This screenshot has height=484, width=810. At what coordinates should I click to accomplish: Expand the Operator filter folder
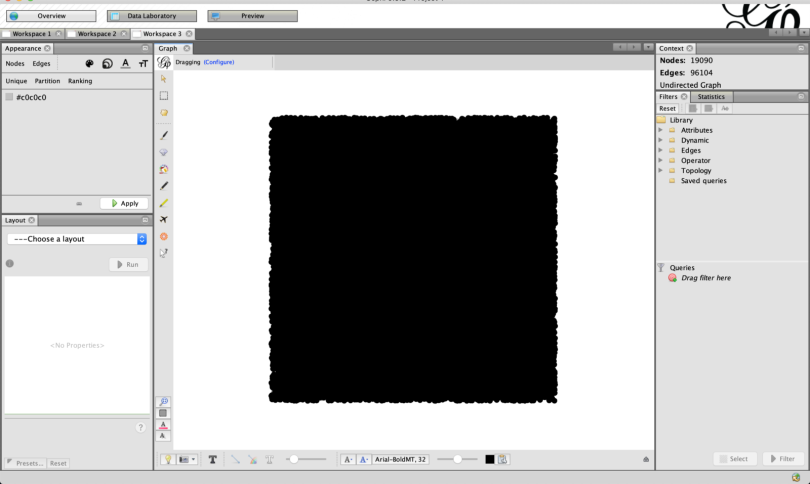pos(661,160)
